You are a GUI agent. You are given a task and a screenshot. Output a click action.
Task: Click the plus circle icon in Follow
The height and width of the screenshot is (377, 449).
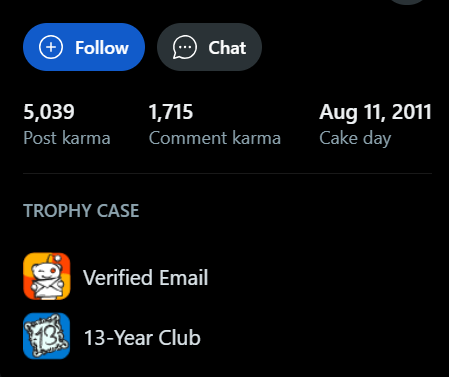click(51, 47)
